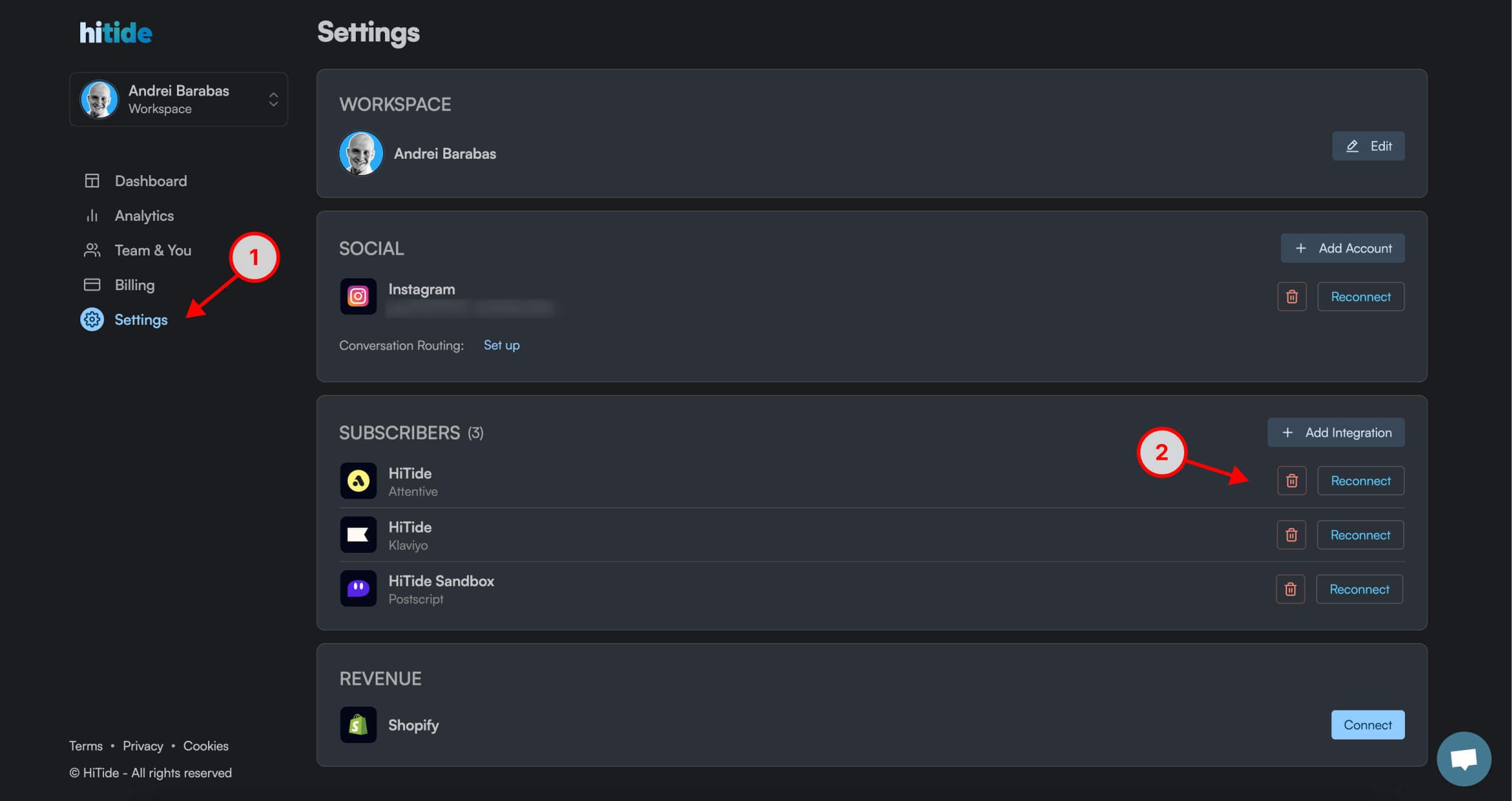1512x801 pixels.
Task: Click the Shopify logo icon
Action: [x=358, y=725]
